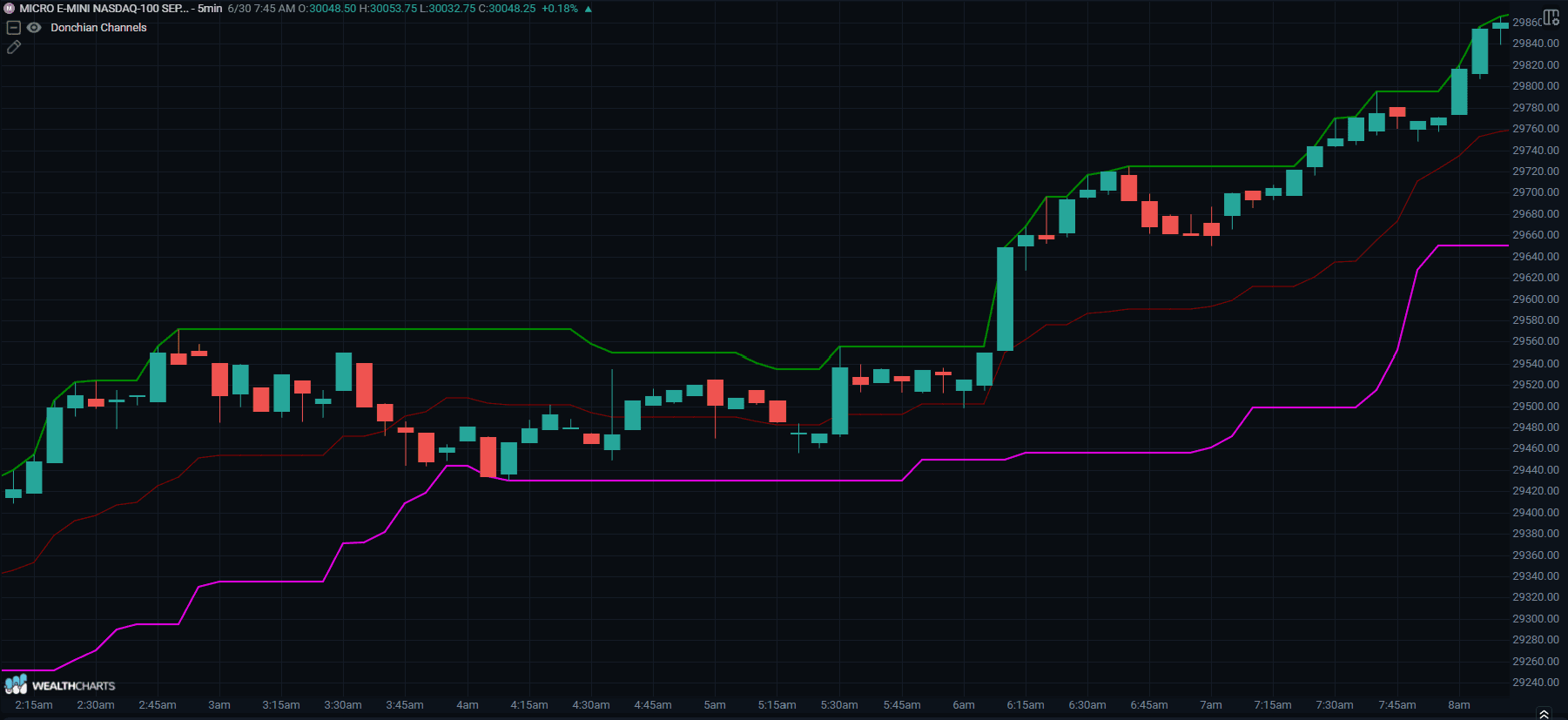
Task: Click the Donchian Channels indicator label
Action: (x=98, y=28)
